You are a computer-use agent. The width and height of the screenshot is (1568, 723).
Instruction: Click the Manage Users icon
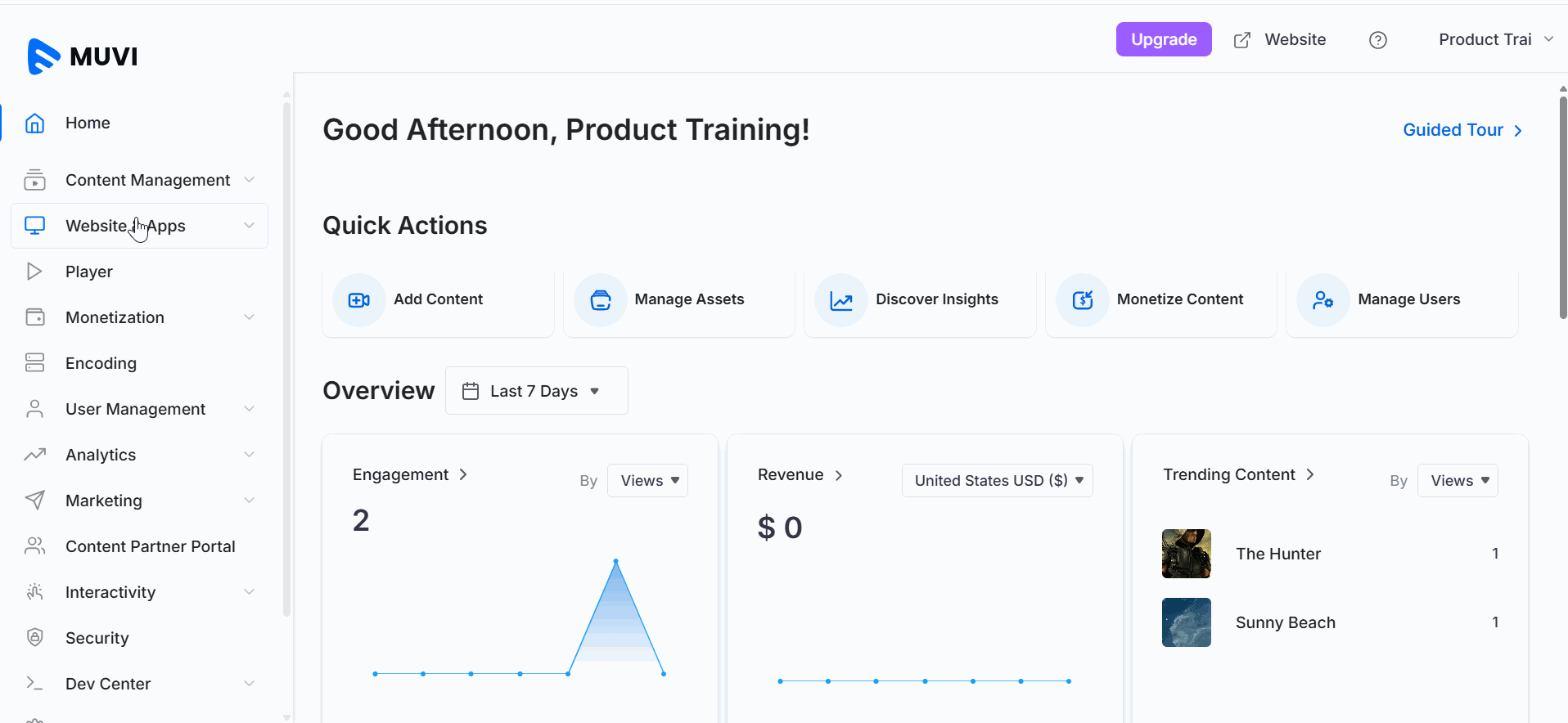(x=1322, y=300)
